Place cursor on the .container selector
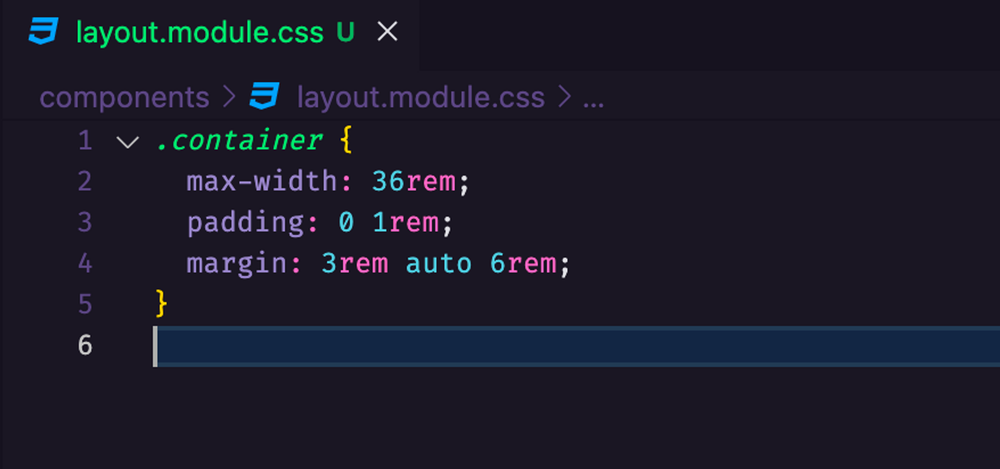 [239, 141]
